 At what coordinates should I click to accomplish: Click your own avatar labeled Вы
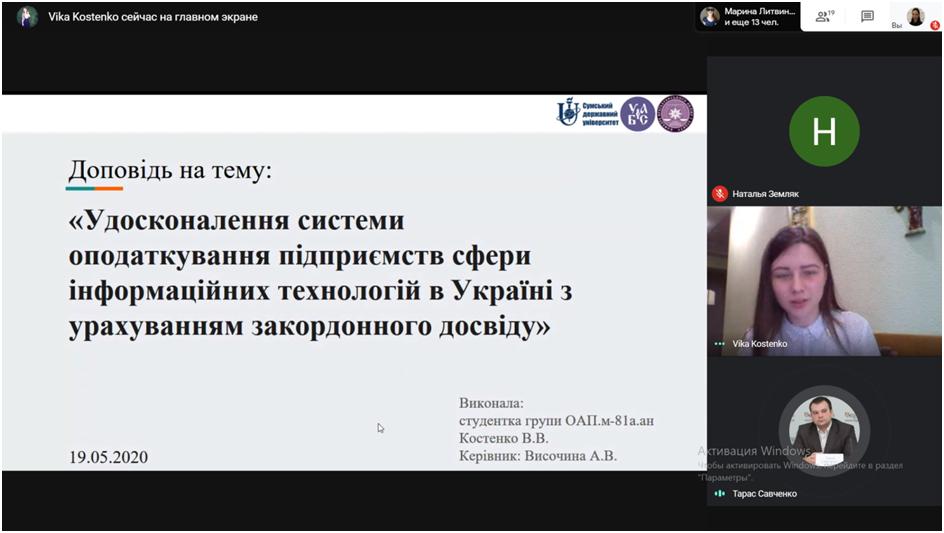tap(915, 16)
